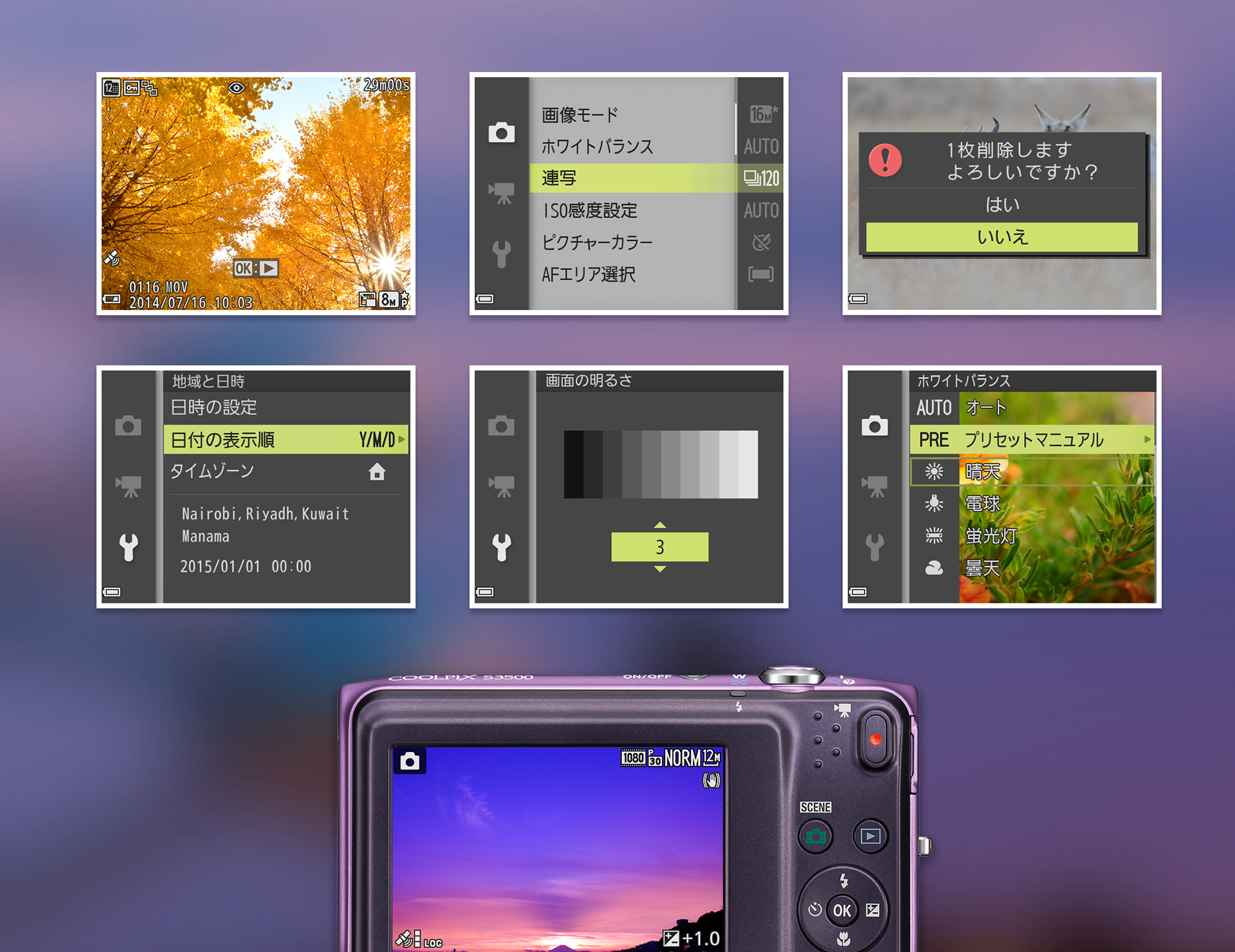Image resolution: width=1235 pixels, height=952 pixels.
Task: Select camera tab in 地域と日時 screen
Action: tap(129, 425)
